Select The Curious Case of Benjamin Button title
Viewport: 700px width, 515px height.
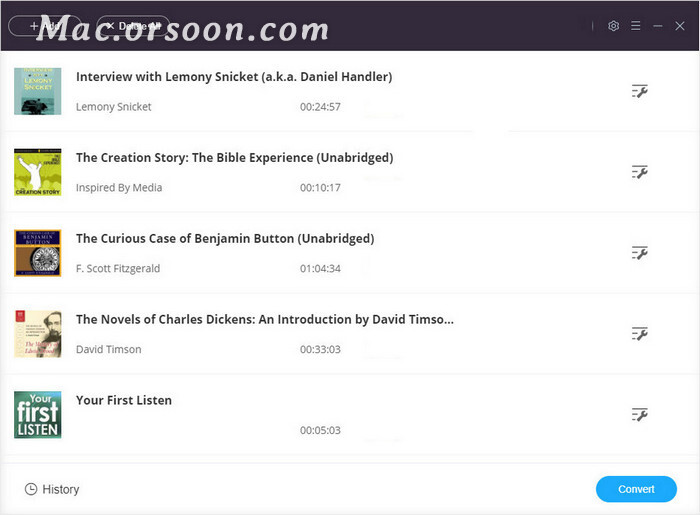click(x=225, y=239)
